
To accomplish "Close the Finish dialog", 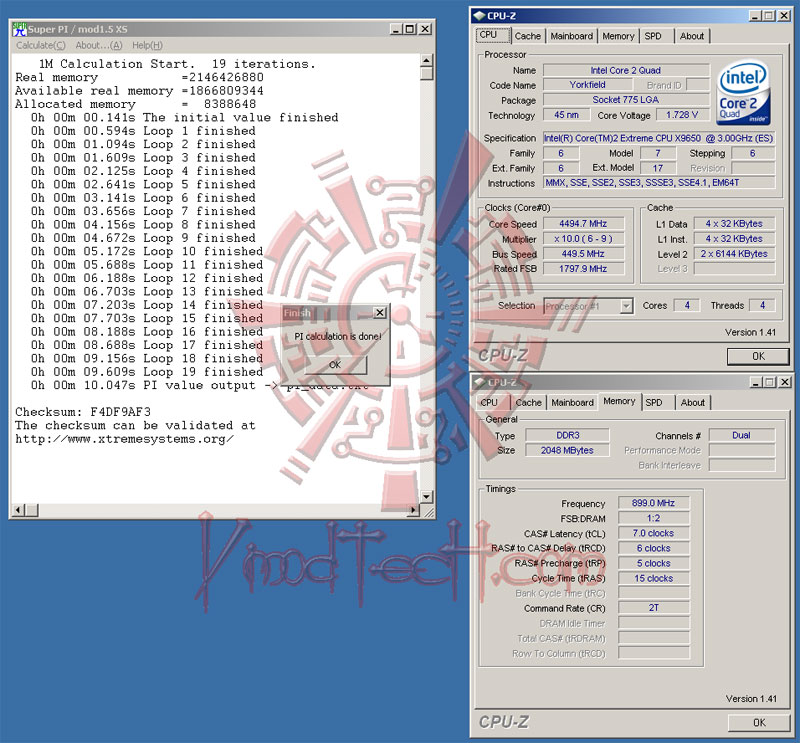I will pos(380,313).
